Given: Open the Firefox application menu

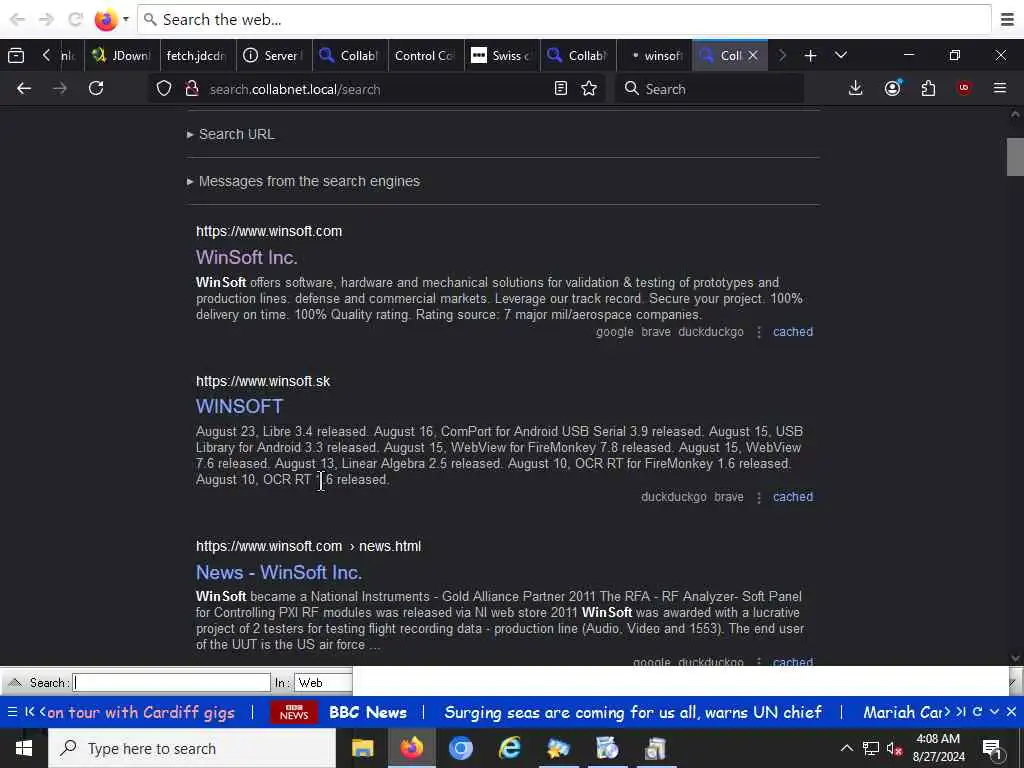Looking at the screenshot, I should (x=1000, y=89).
